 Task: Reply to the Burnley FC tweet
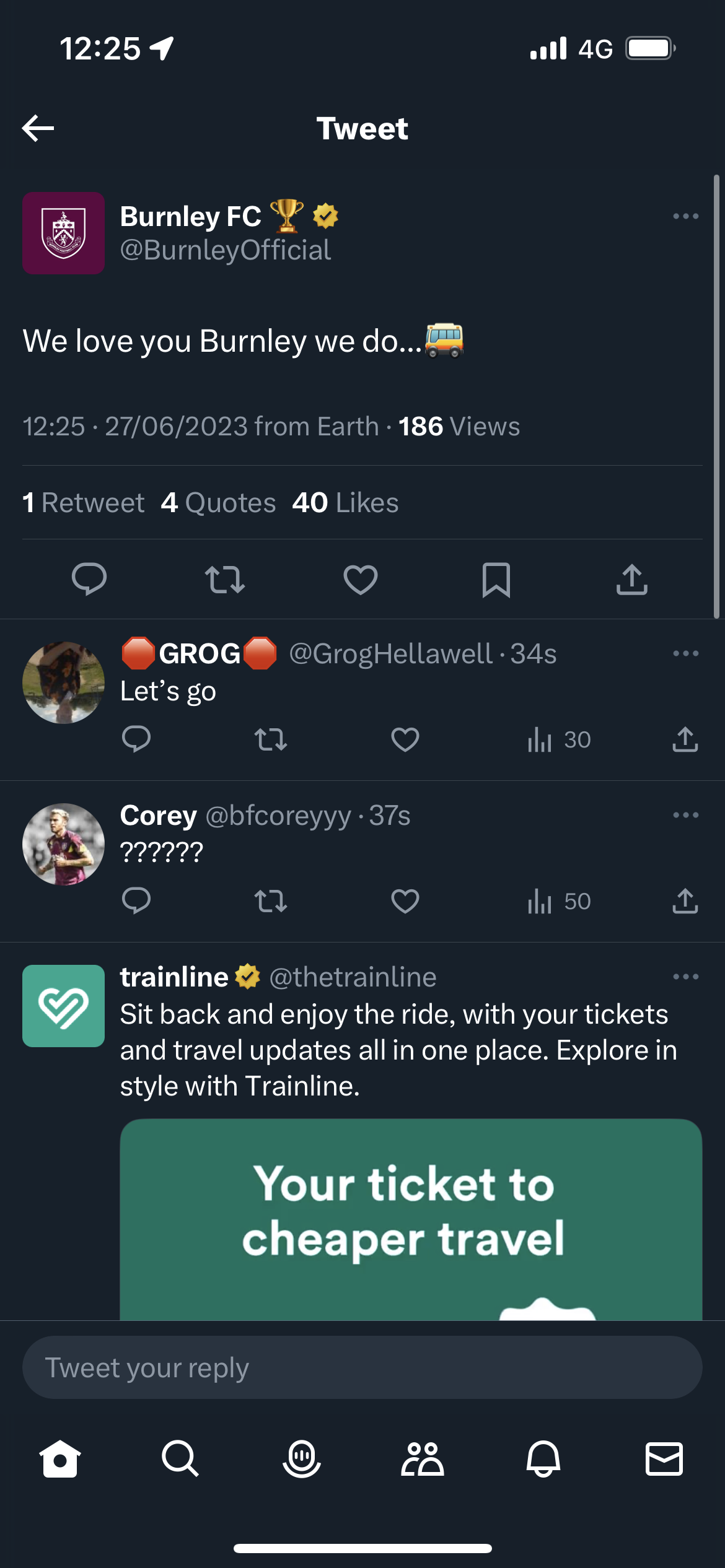[89, 580]
